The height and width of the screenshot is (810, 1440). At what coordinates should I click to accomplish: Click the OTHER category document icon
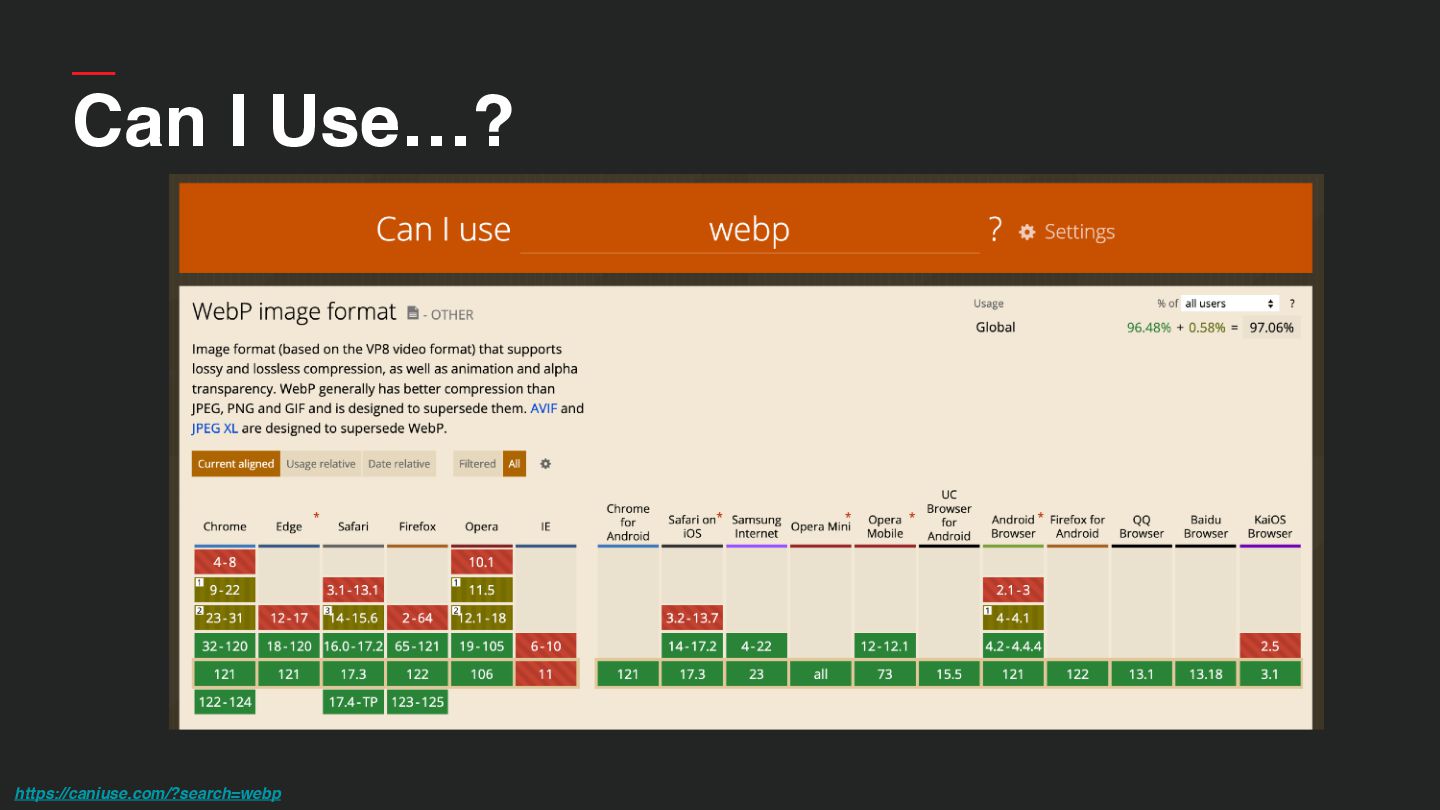coord(413,313)
